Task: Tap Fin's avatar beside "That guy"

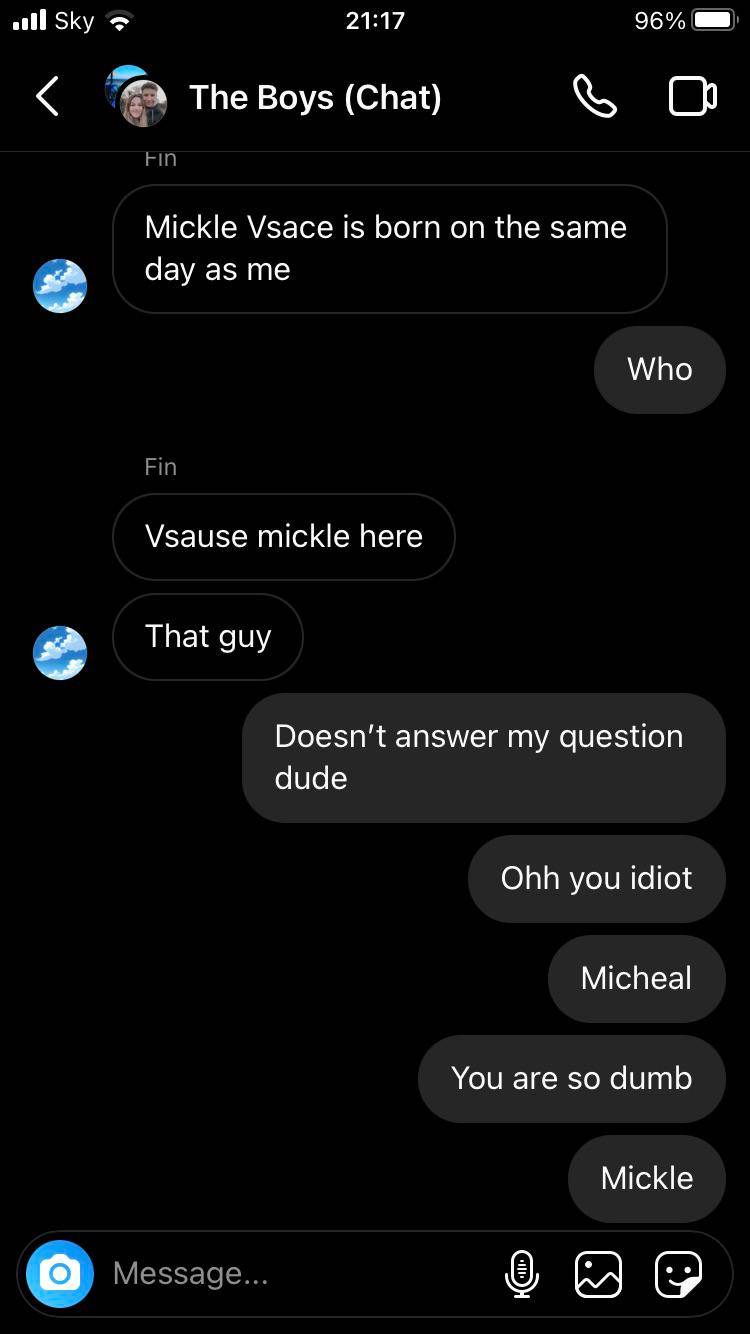Action: [x=60, y=653]
